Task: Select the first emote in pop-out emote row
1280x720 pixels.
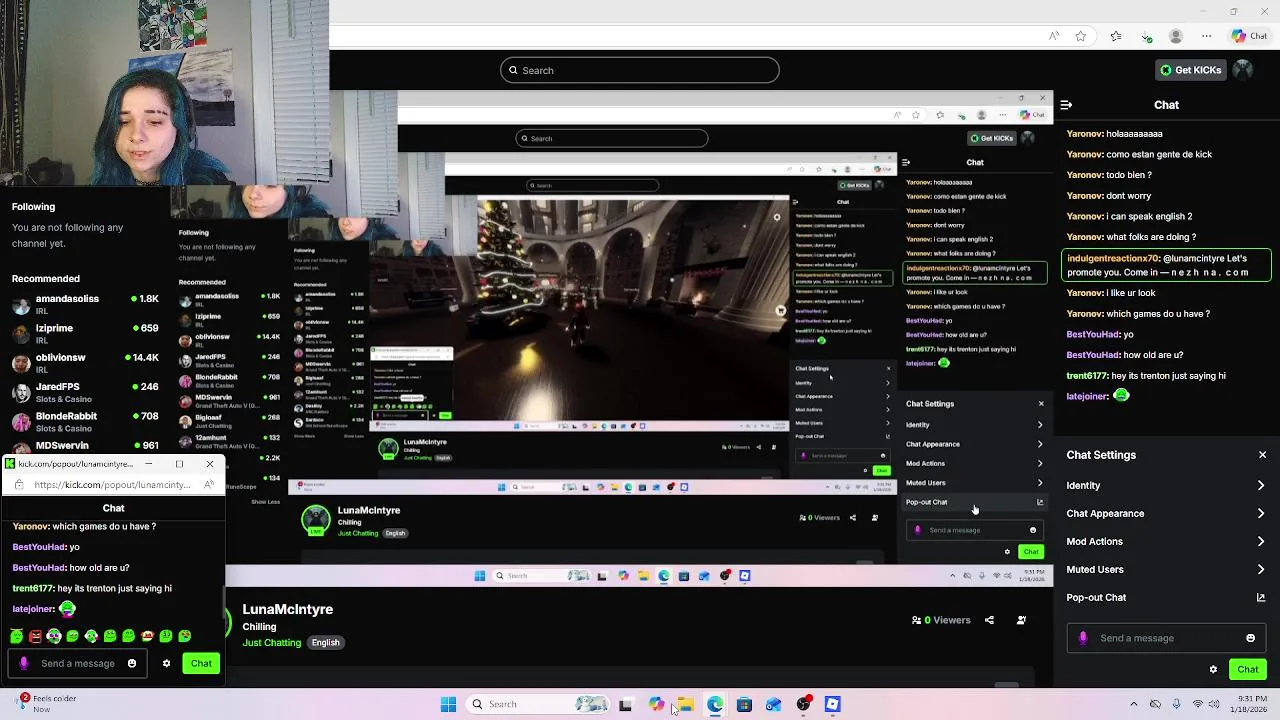Action: (17, 636)
